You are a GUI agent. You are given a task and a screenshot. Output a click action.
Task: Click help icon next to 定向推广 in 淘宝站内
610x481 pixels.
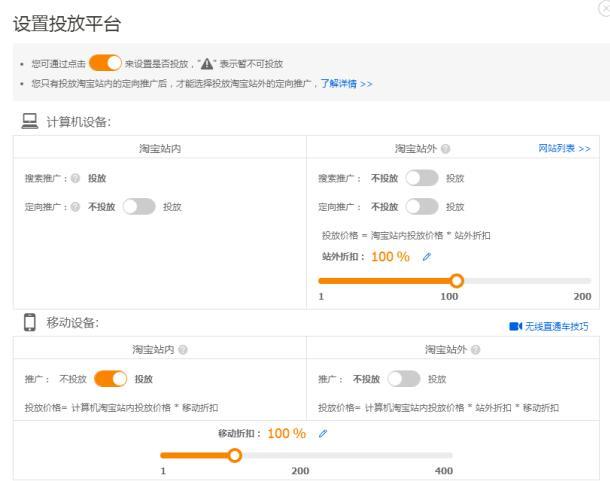coord(75,207)
